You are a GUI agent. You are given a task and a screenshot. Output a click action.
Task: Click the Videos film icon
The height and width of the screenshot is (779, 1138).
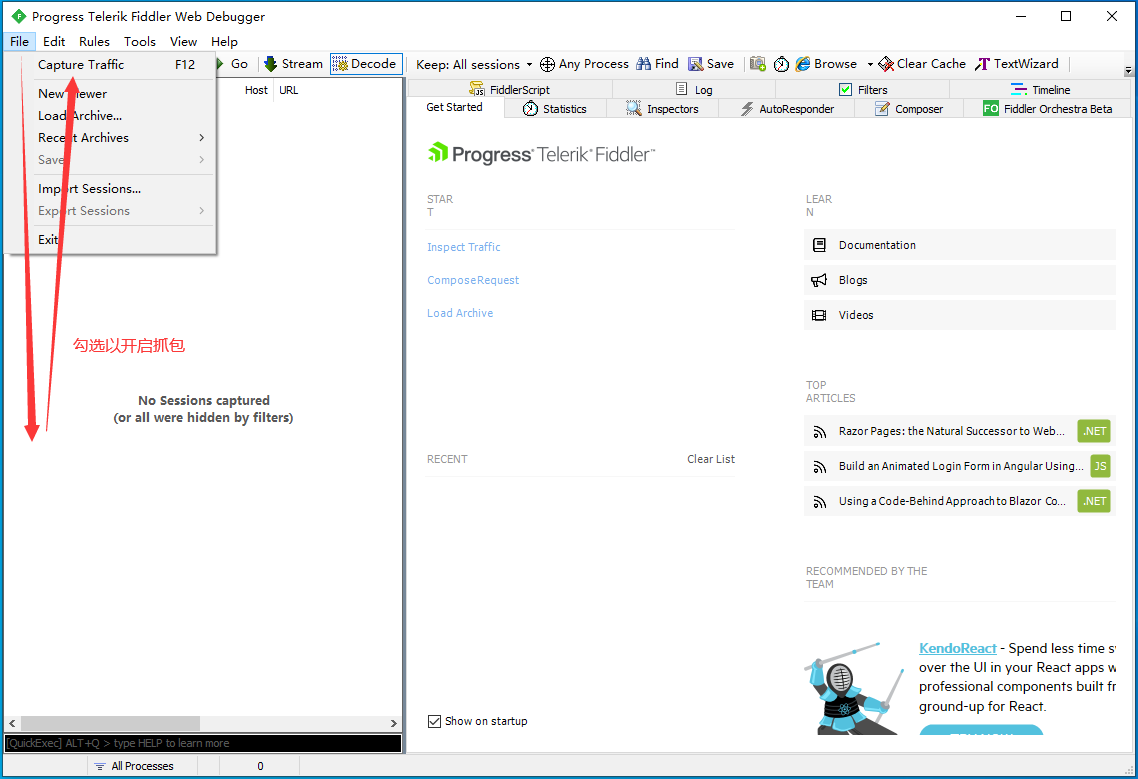click(x=819, y=315)
